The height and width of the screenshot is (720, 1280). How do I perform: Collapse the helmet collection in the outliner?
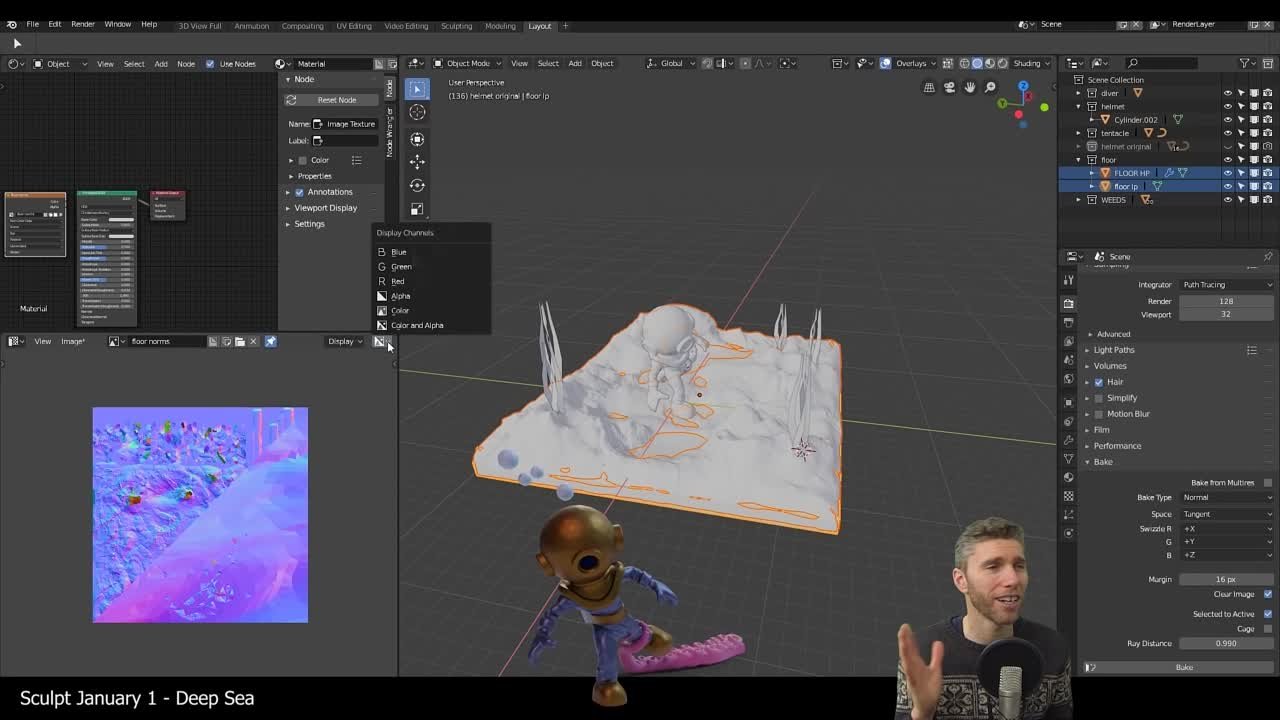pos(1077,106)
